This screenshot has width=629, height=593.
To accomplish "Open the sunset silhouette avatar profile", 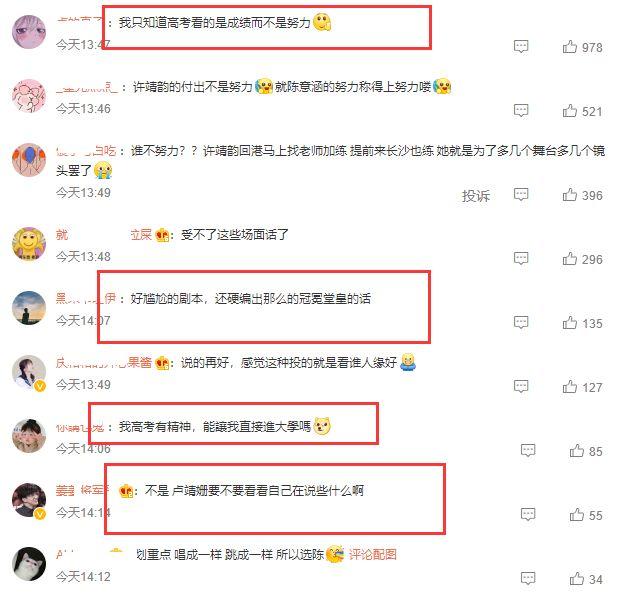I will [x=29, y=308].
